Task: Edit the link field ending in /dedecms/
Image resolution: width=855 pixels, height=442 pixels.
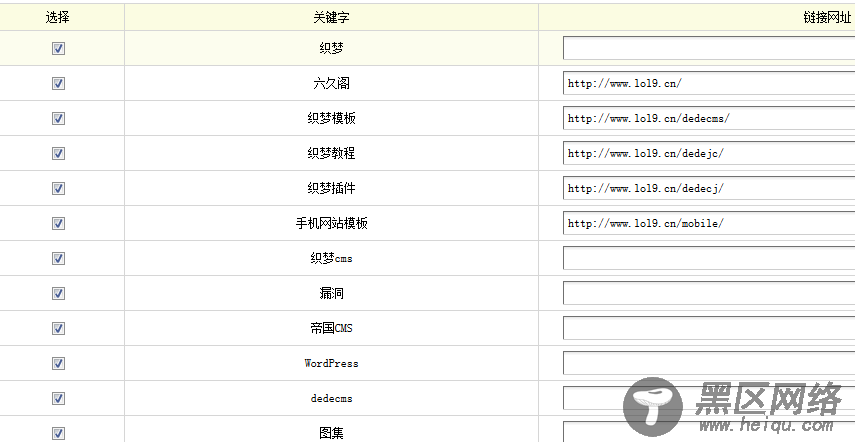Action: pyautogui.click(x=709, y=118)
